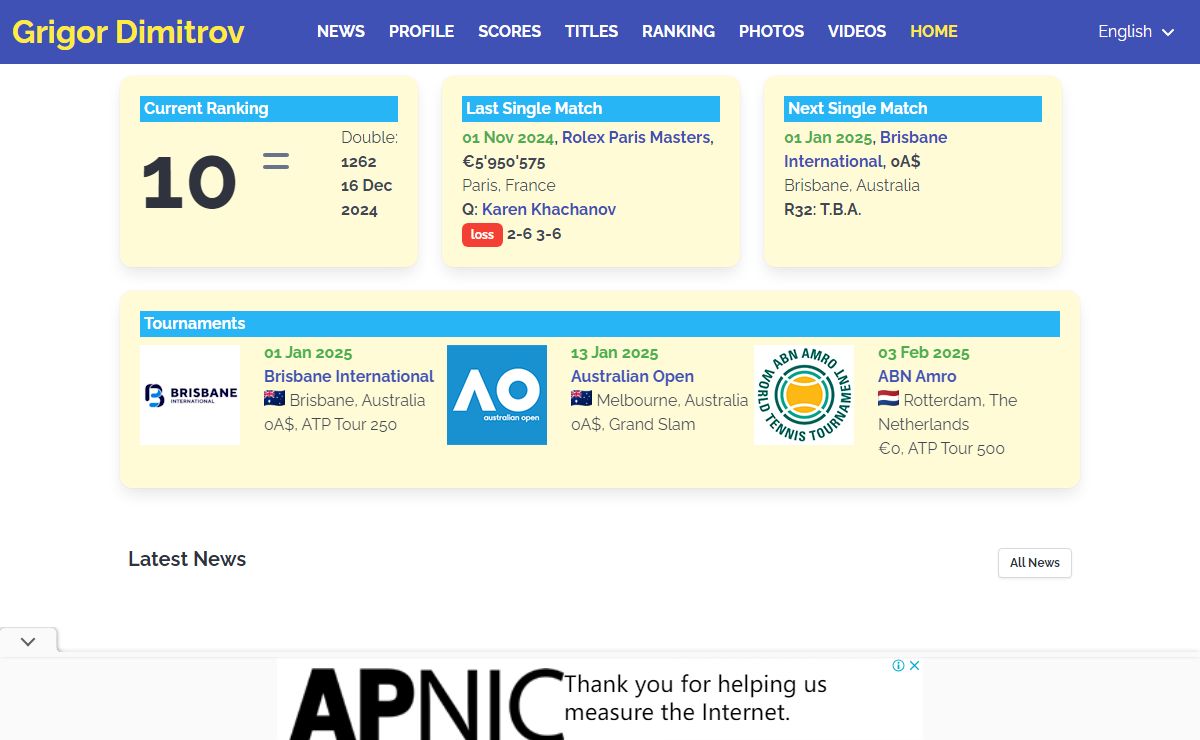Open the ABN Amro tournament link
1200x740 pixels.
tap(917, 376)
